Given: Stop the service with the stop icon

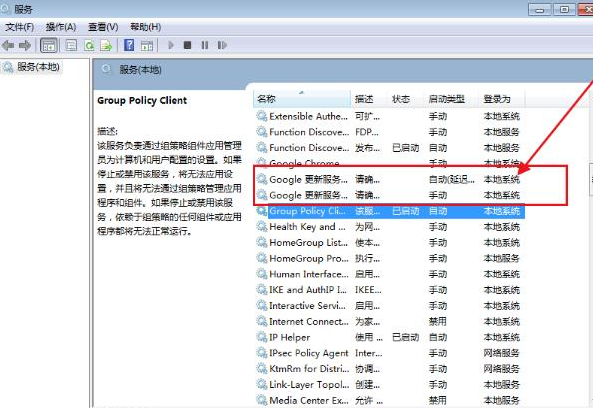Looking at the screenshot, I should tap(187, 45).
